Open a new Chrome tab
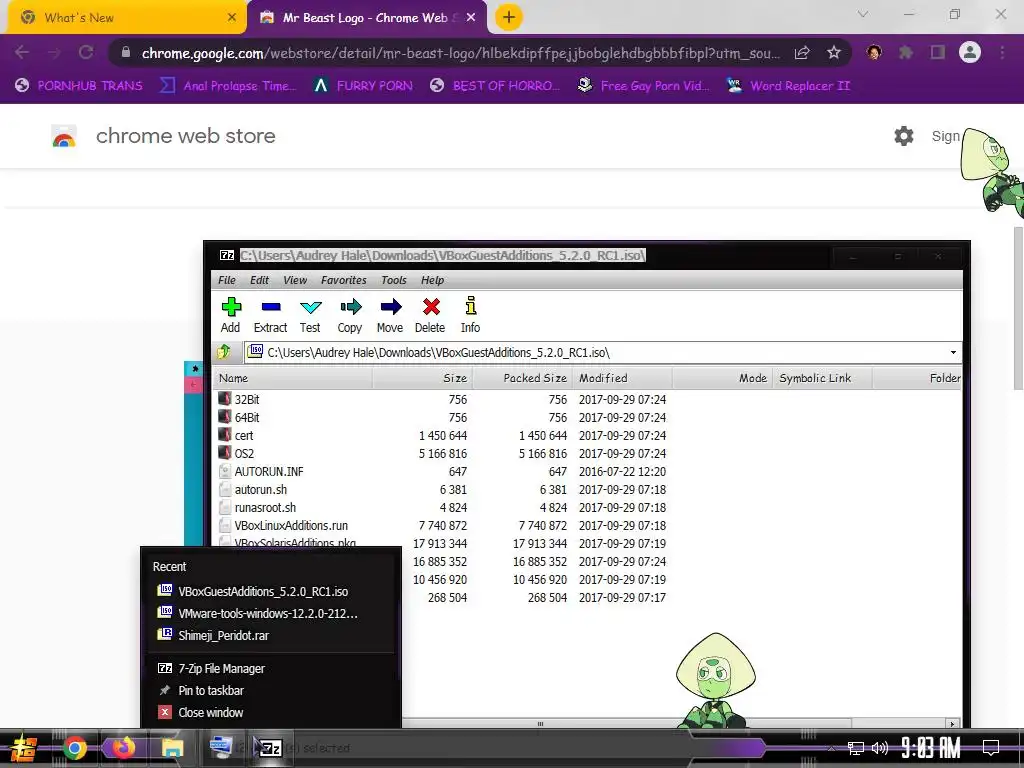The image size is (1024, 768). pyautogui.click(x=509, y=18)
